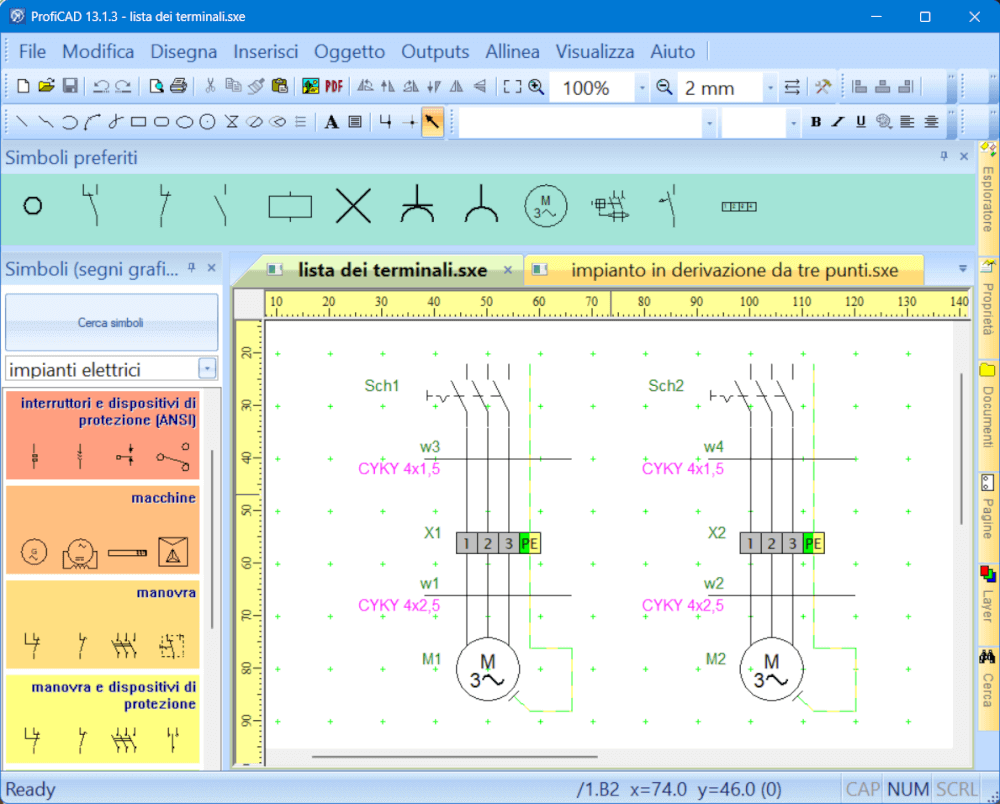Select the rectangle drawing tool
This screenshot has width=1000, height=804.
coord(138,122)
